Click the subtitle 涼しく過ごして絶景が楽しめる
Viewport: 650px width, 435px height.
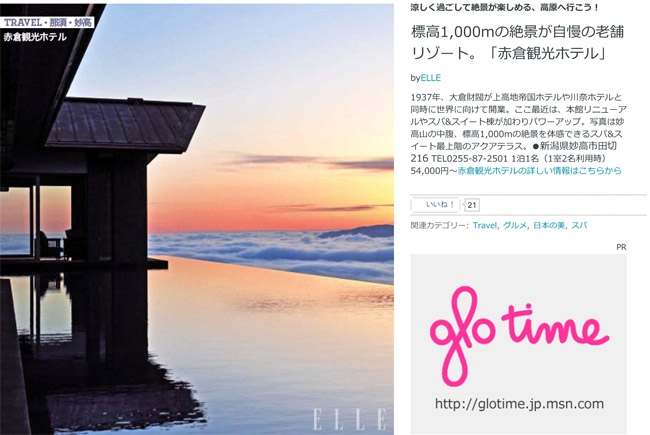[504, 7]
